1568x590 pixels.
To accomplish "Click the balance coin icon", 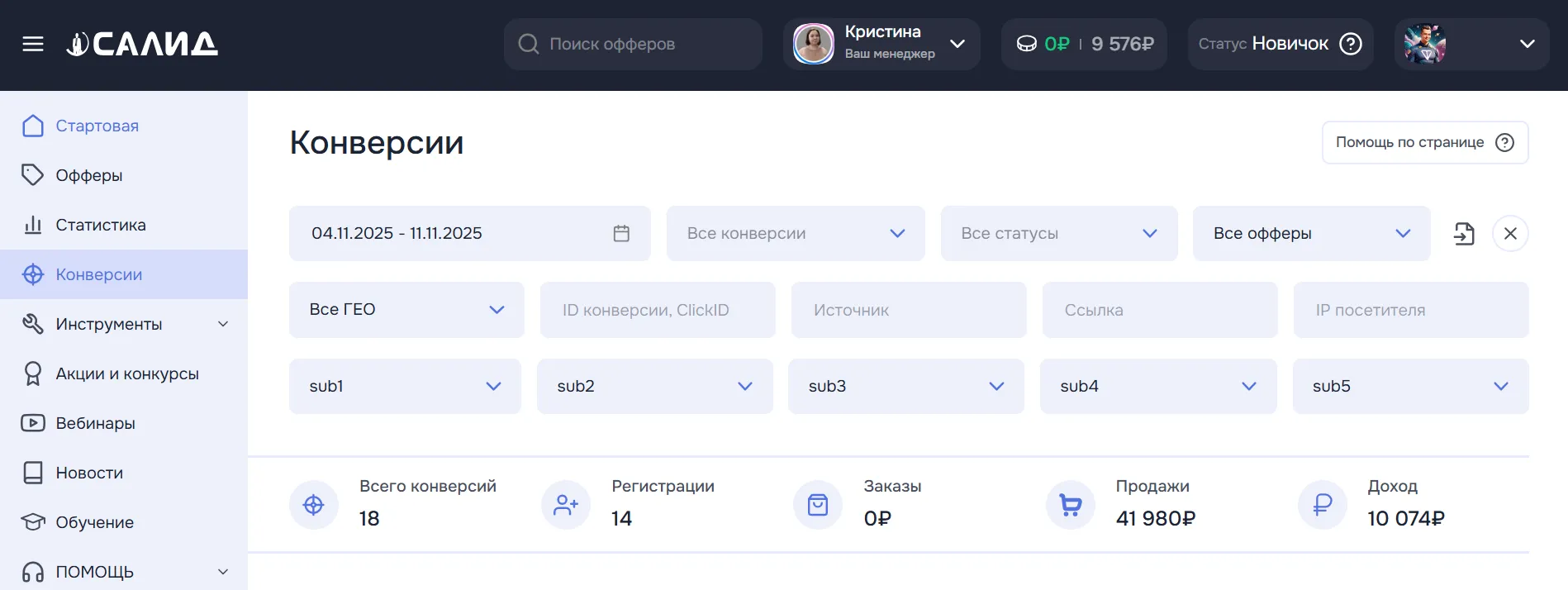I will [x=1026, y=44].
